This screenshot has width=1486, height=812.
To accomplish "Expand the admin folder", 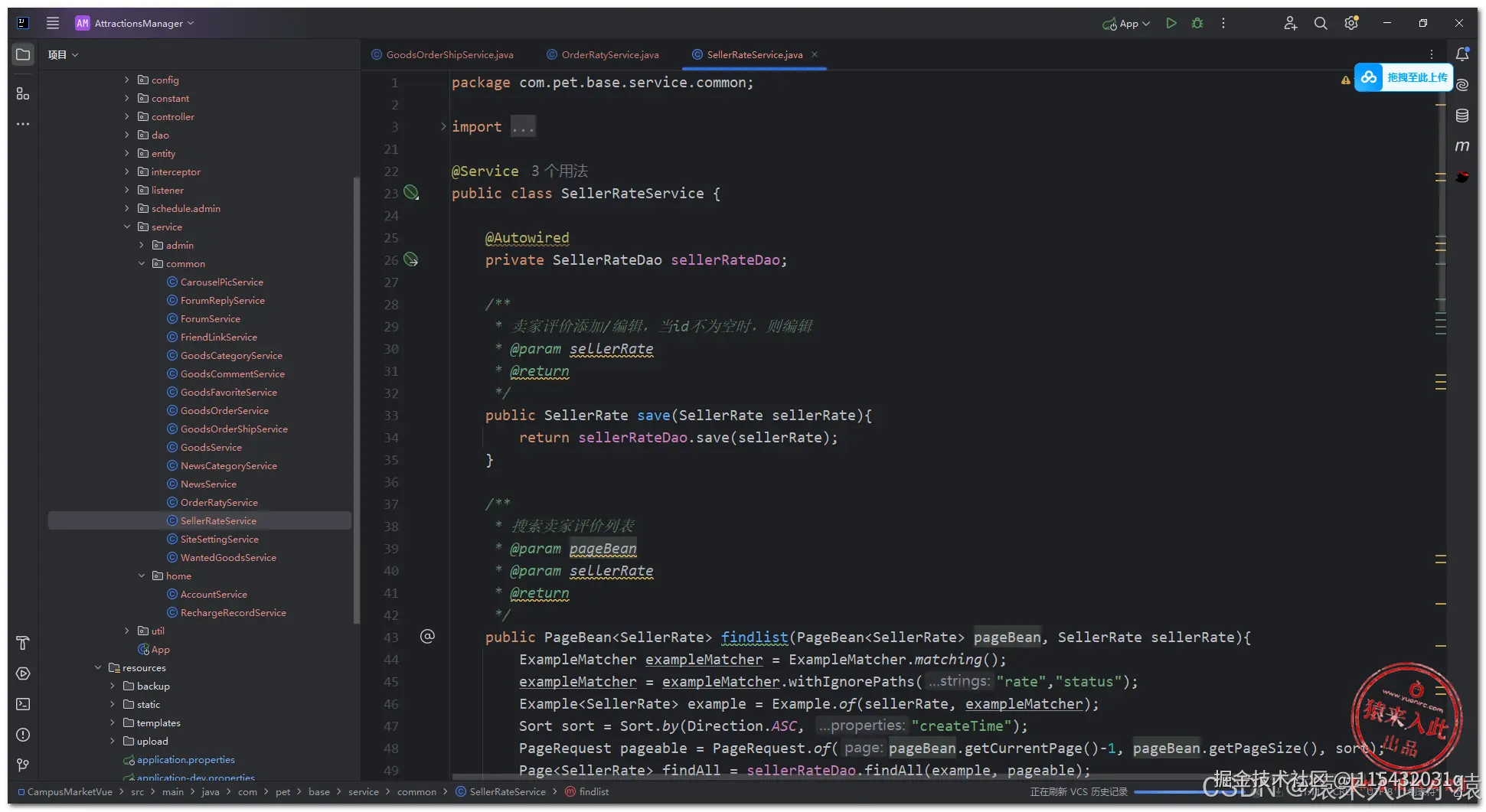I will click(142, 245).
